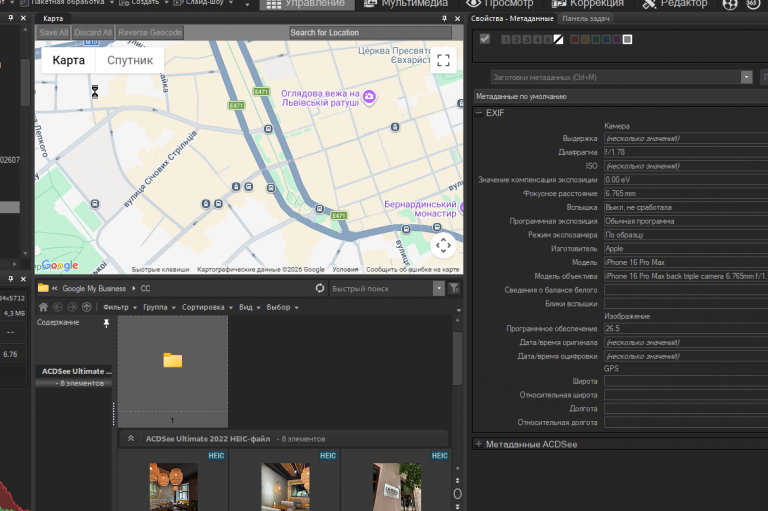
Task: Switch map to Спутник view
Action: click(x=130, y=60)
